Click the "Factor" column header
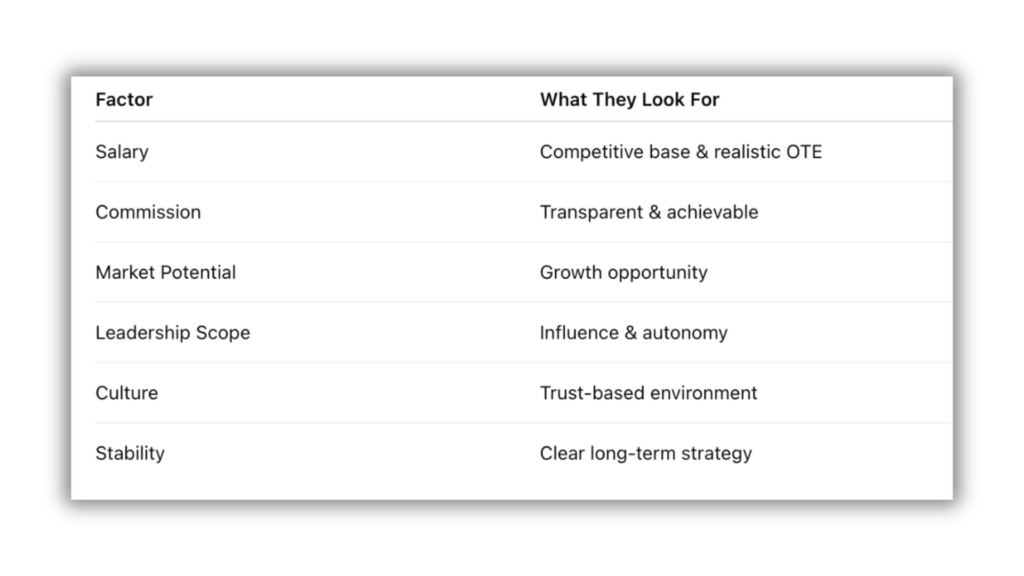 tap(124, 100)
